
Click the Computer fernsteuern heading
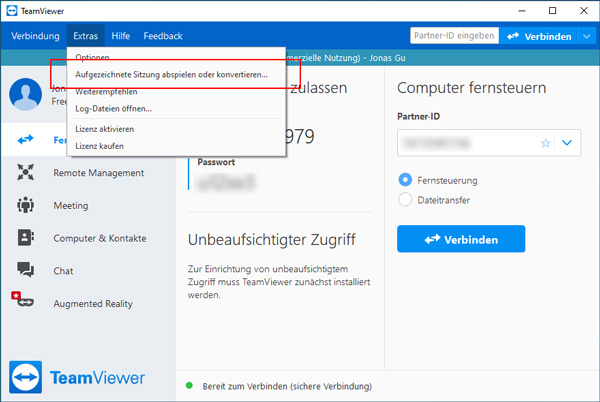[471, 88]
